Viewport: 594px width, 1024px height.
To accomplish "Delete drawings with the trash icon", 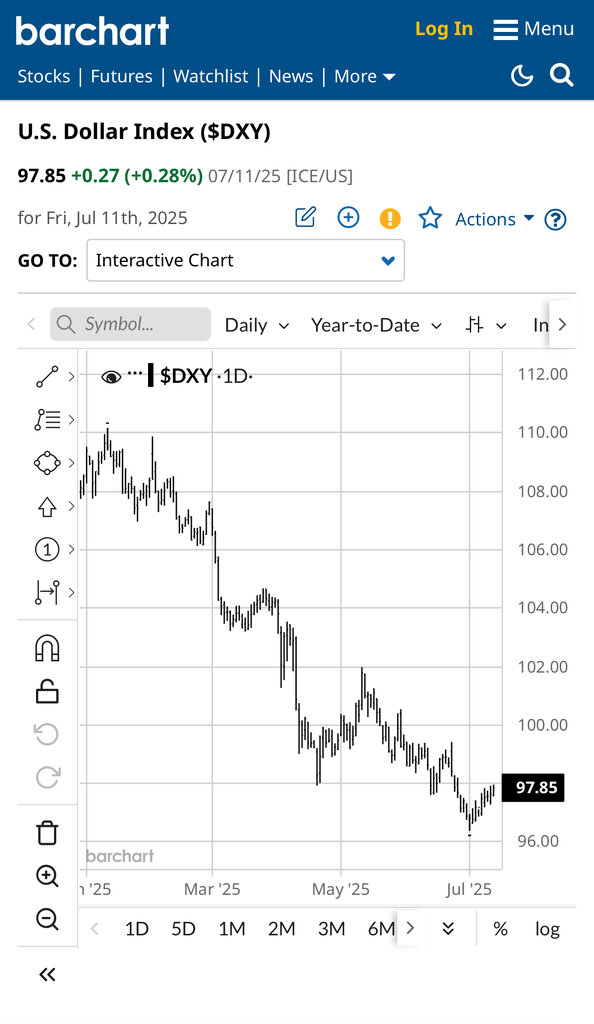I will (x=47, y=833).
